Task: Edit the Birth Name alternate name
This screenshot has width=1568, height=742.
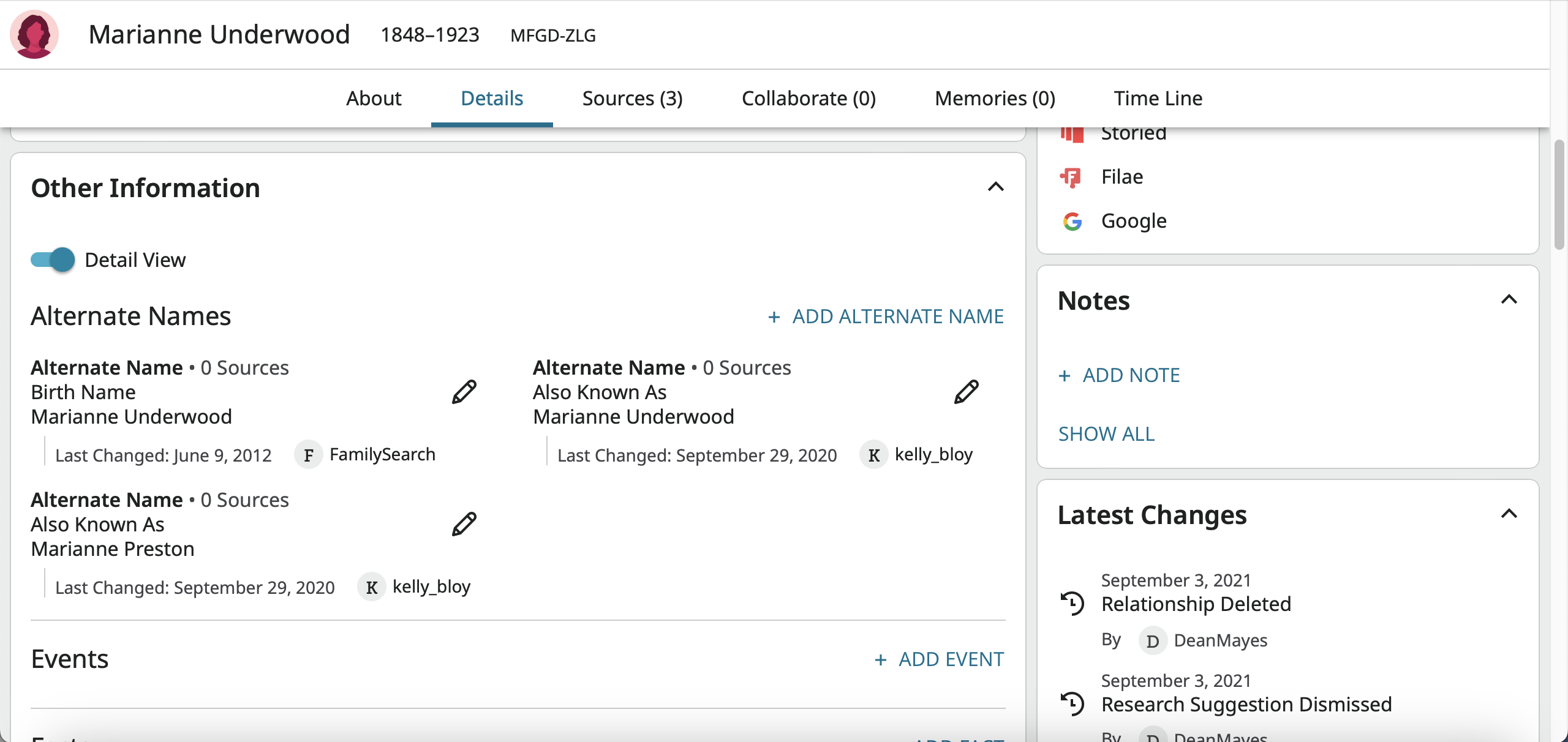Action: pos(464,392)
